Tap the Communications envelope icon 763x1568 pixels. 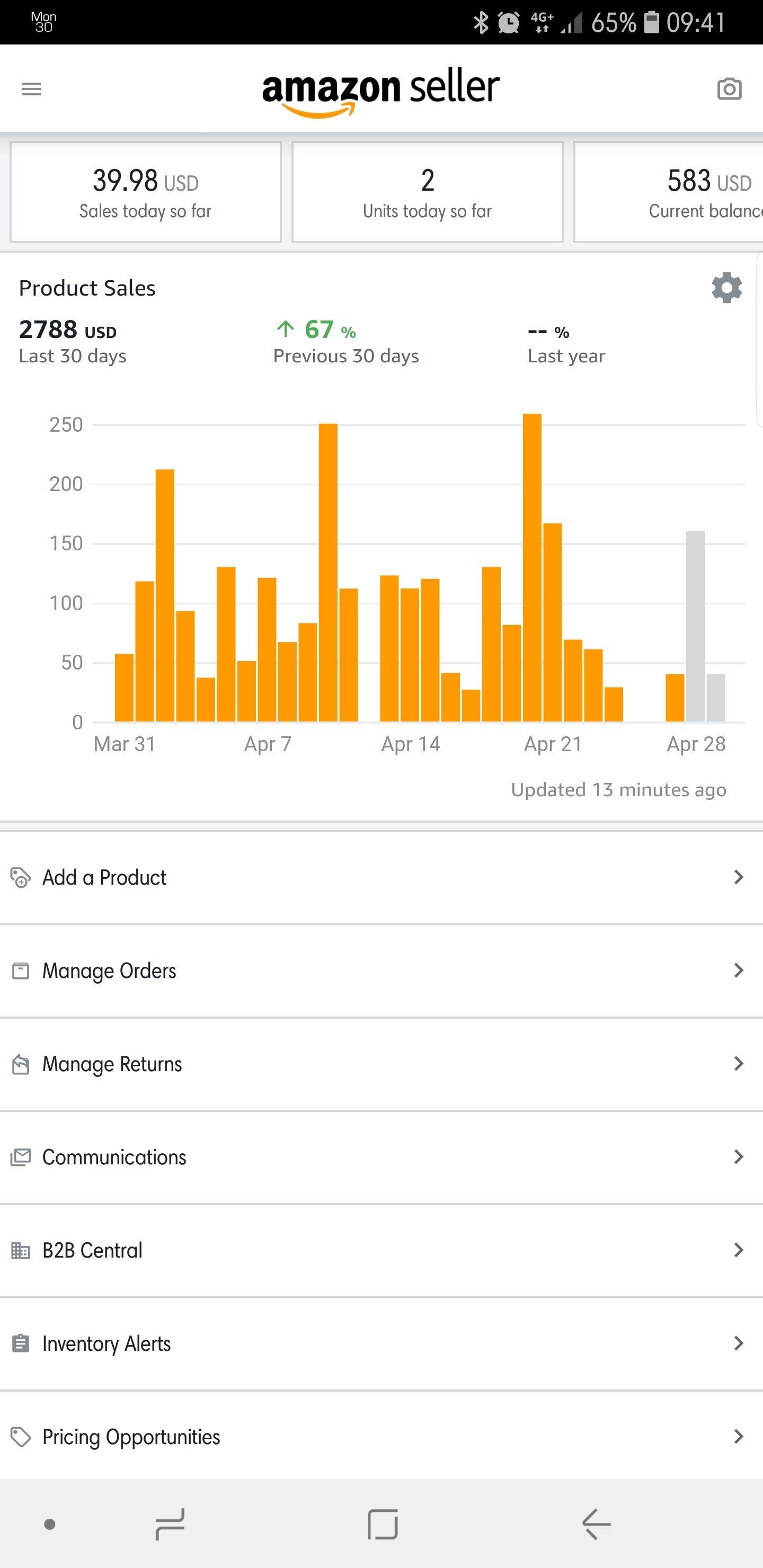pos(21,1157)
